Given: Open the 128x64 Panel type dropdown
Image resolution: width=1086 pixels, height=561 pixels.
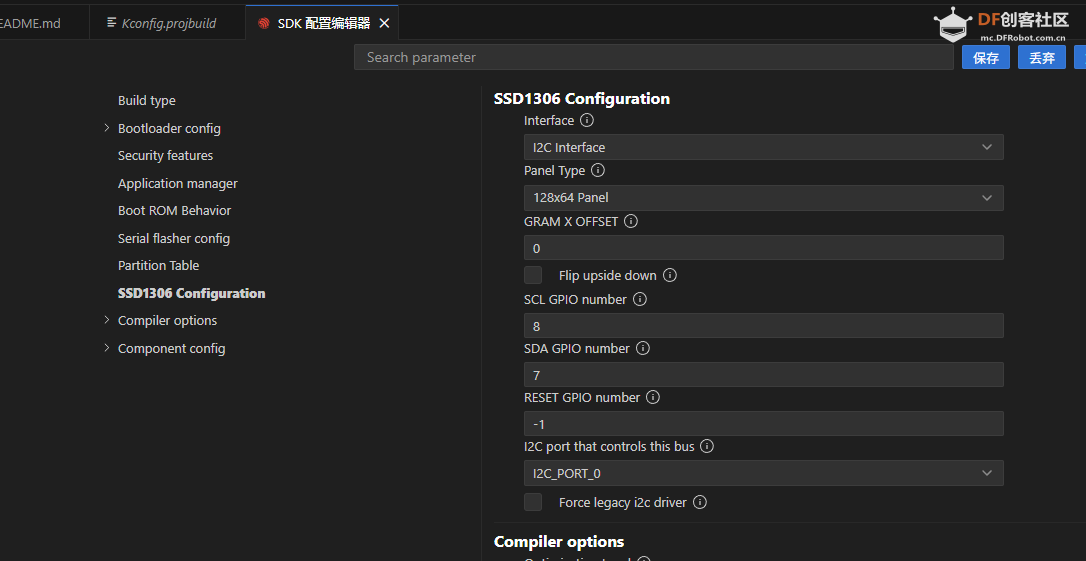Looking at the screenshot, I should coord(763,198).
